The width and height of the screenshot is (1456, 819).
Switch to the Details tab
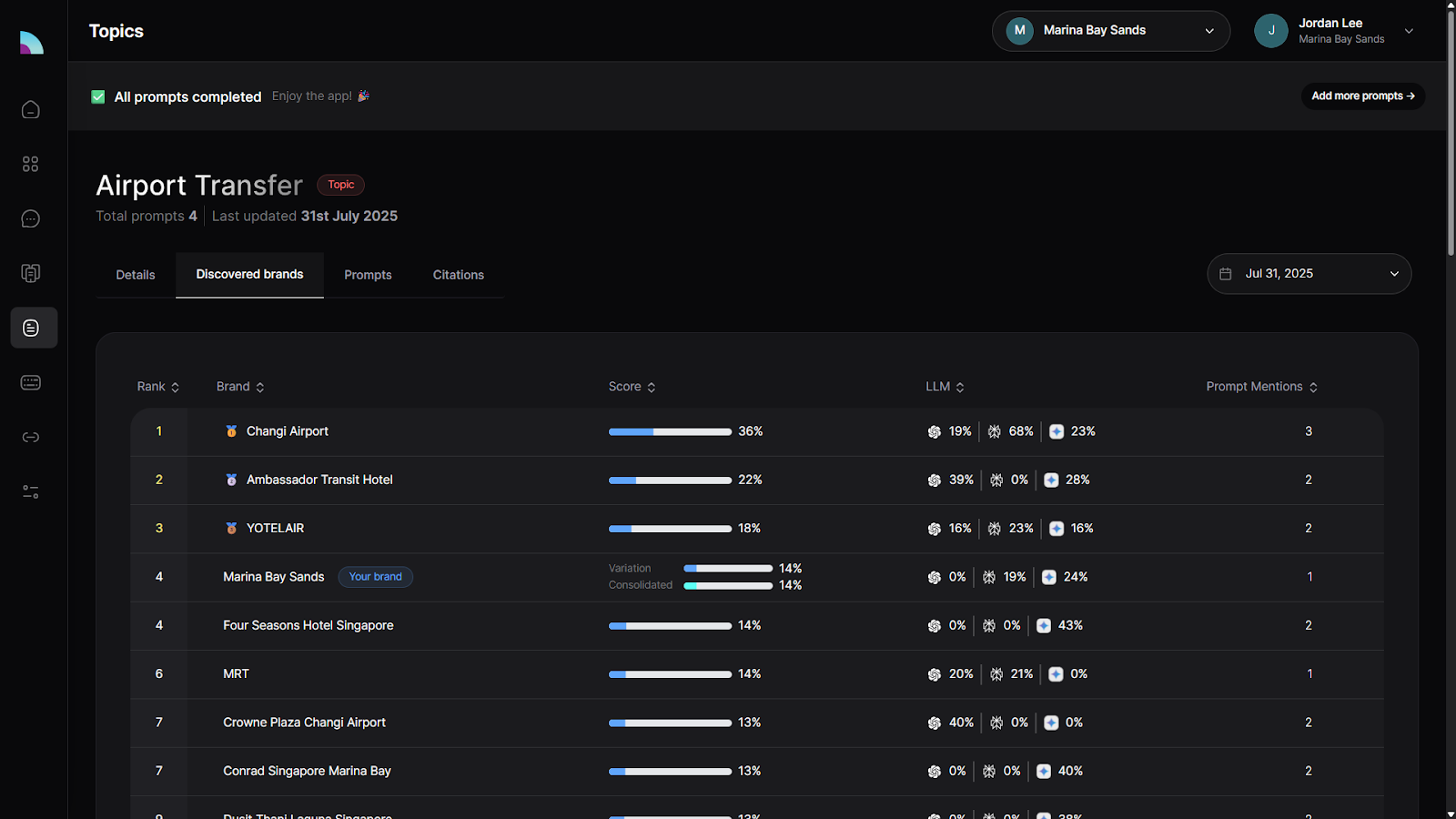[x=136, y=275]
